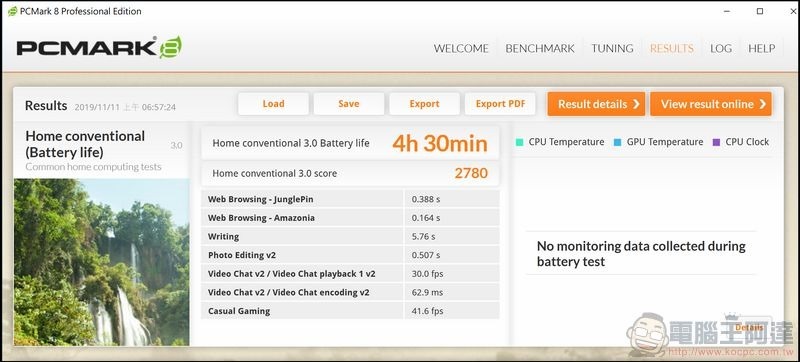The width and height of the screenshot is (800, 362).
Task: Export results as PDF
Action: [x=501, y=104]
